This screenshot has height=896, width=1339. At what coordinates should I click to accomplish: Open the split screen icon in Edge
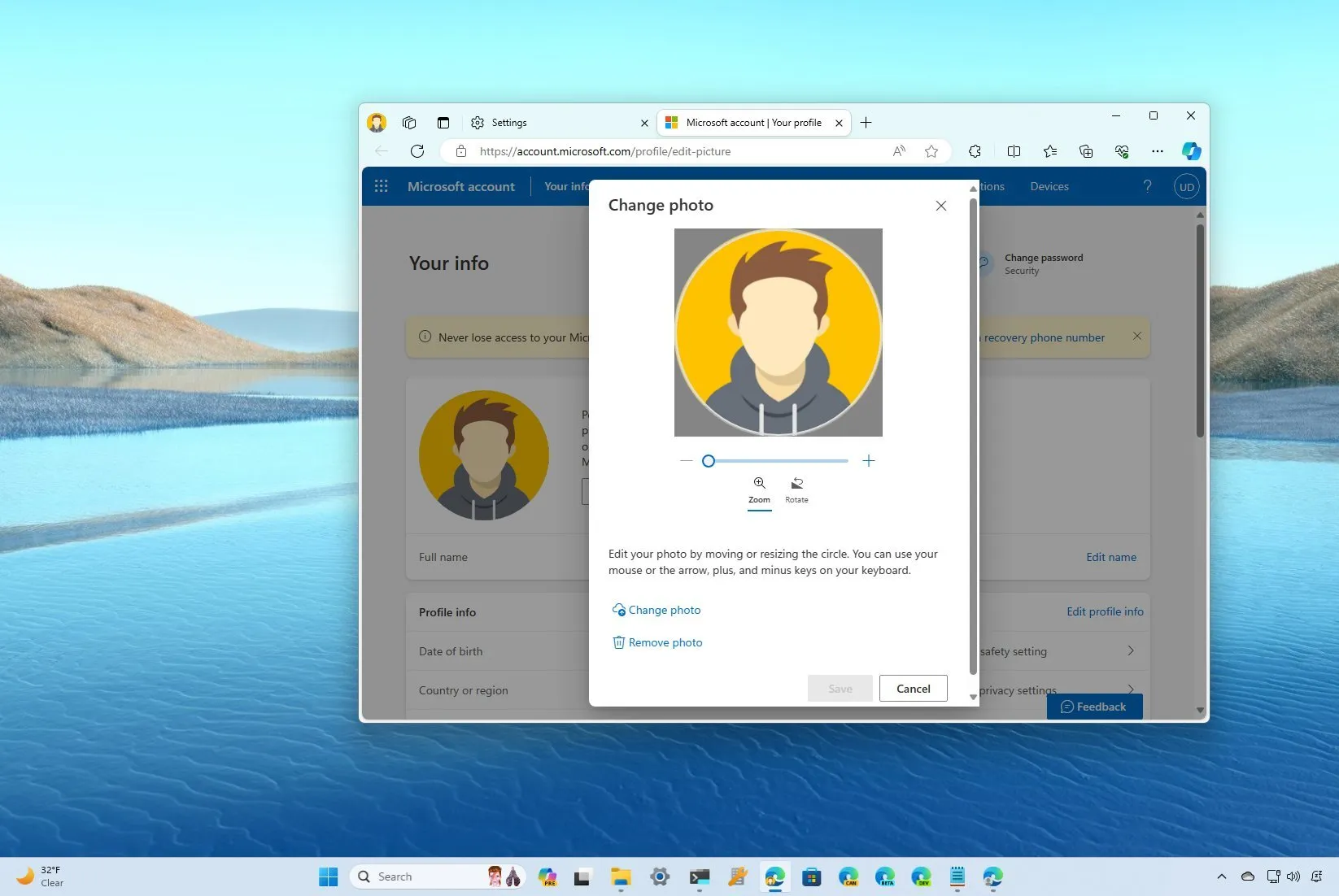(1014, 151)
